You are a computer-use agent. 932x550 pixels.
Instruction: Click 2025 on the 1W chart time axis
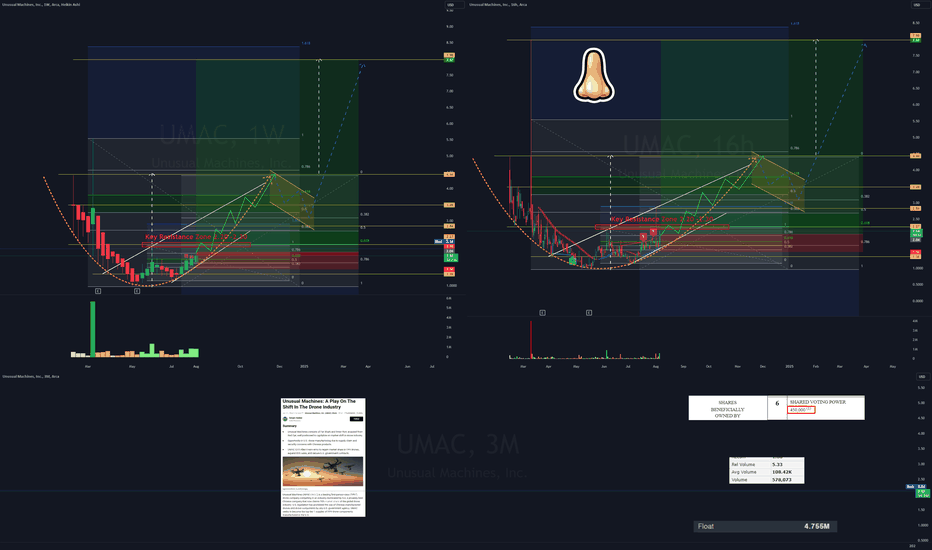pos(304,367)
